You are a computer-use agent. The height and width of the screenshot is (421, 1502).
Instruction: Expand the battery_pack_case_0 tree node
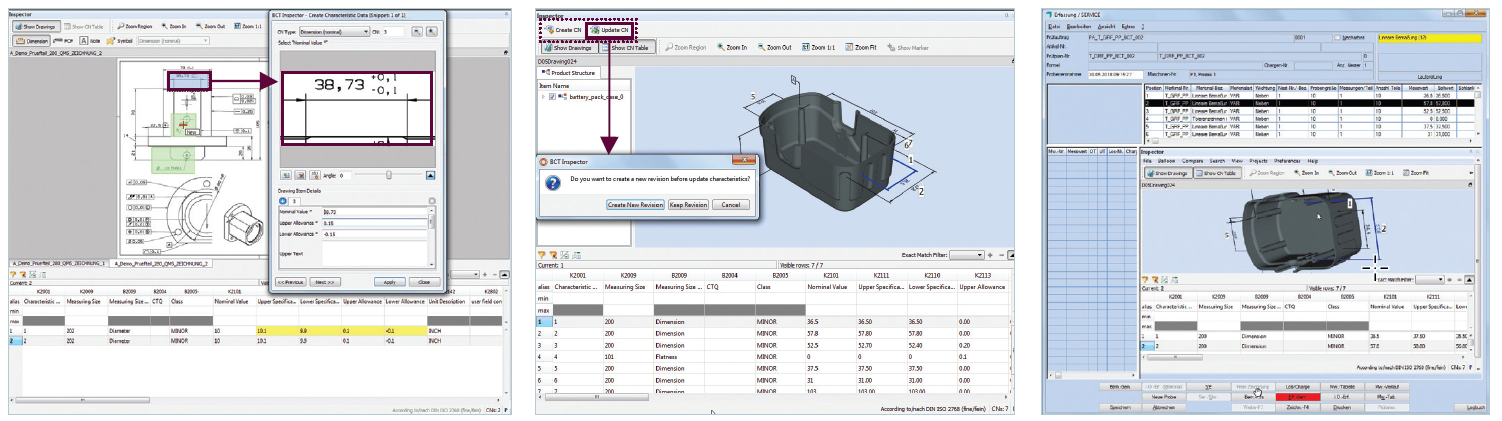pyautogui.click(x=543, y=97)
